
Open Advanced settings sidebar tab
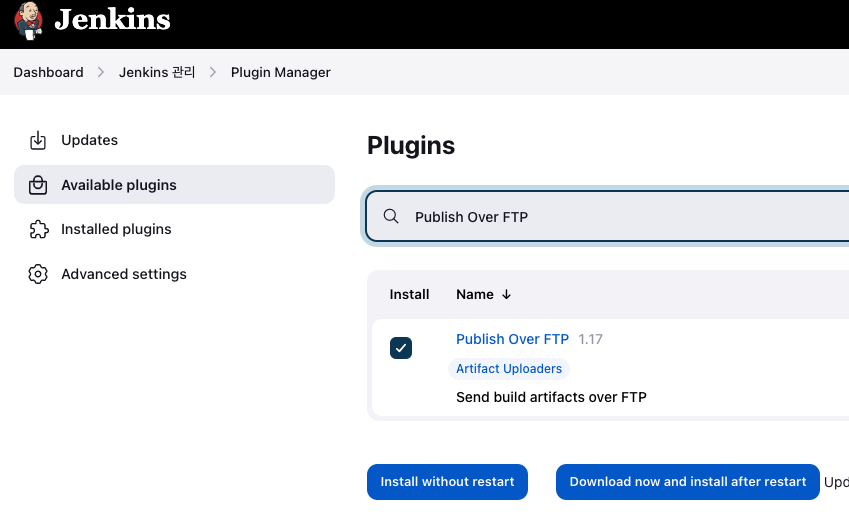click(174, 274)
